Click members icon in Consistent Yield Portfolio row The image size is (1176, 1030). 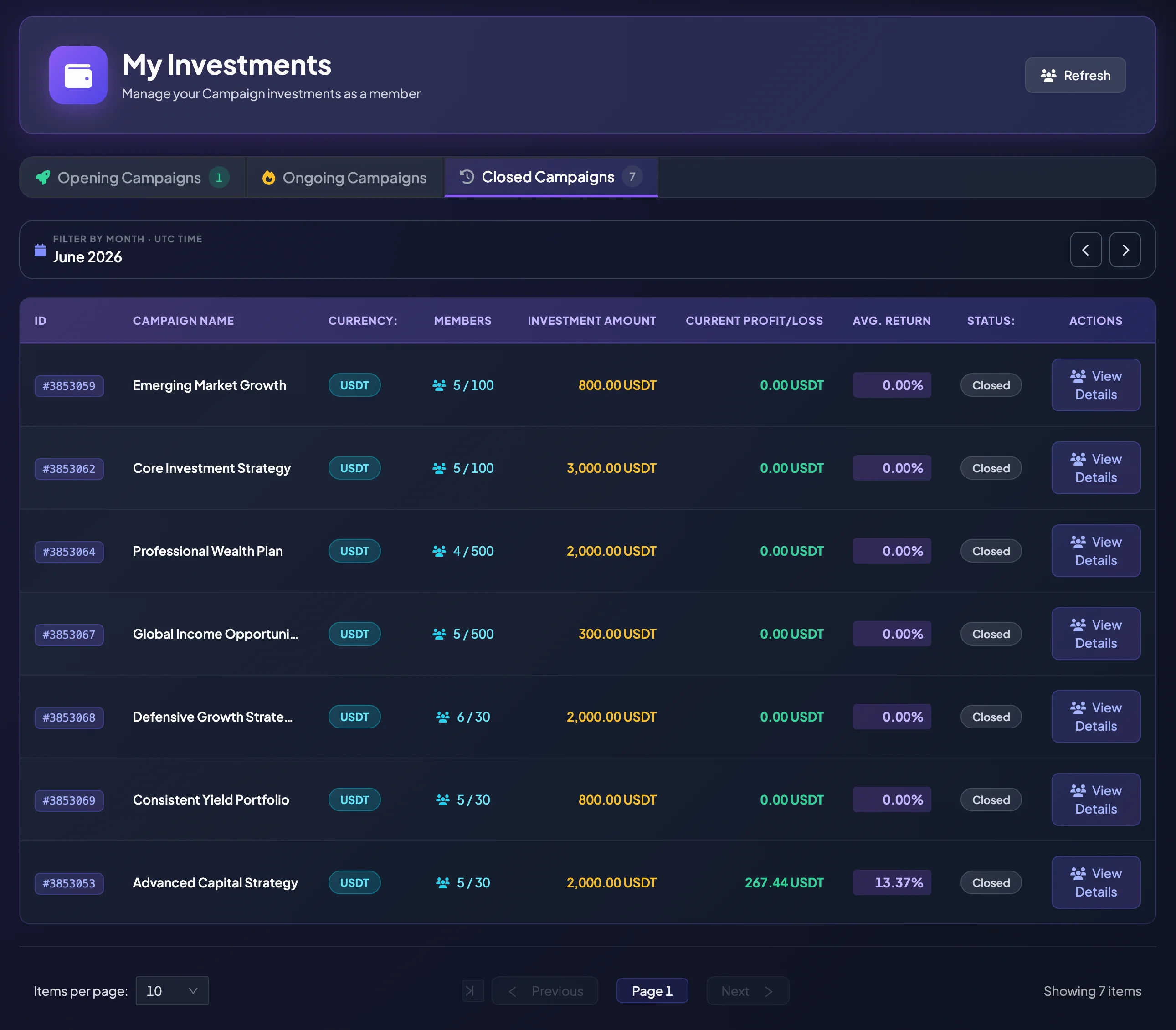point(442,799)
